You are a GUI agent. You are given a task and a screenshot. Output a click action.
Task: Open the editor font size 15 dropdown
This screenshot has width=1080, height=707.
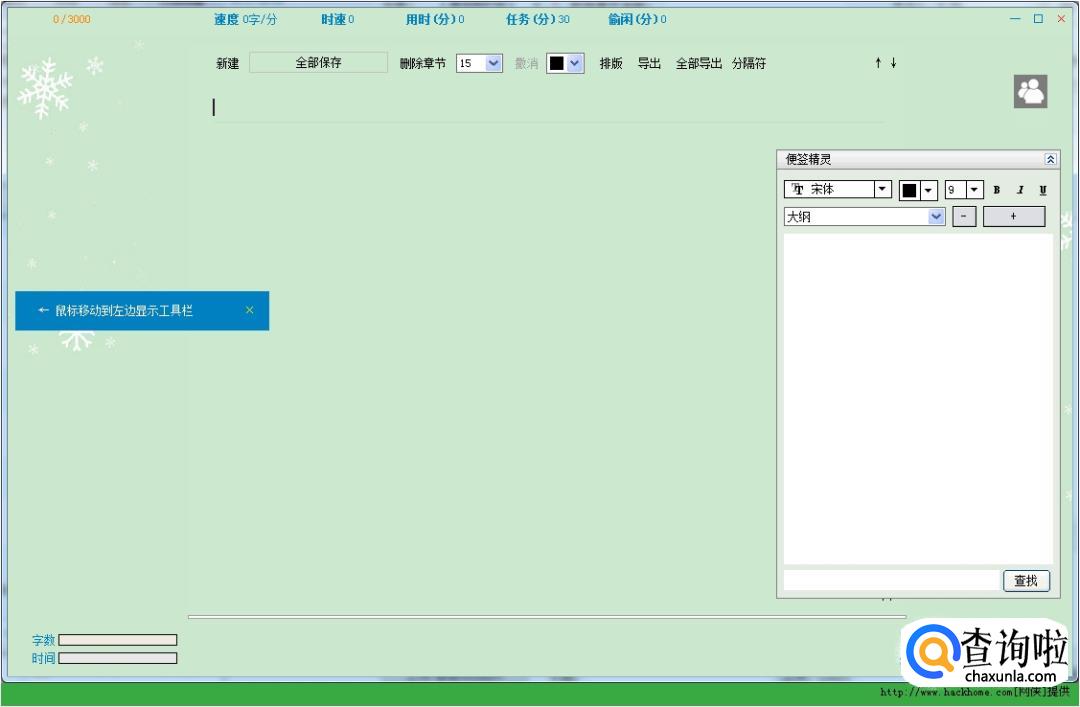(493, 63)
